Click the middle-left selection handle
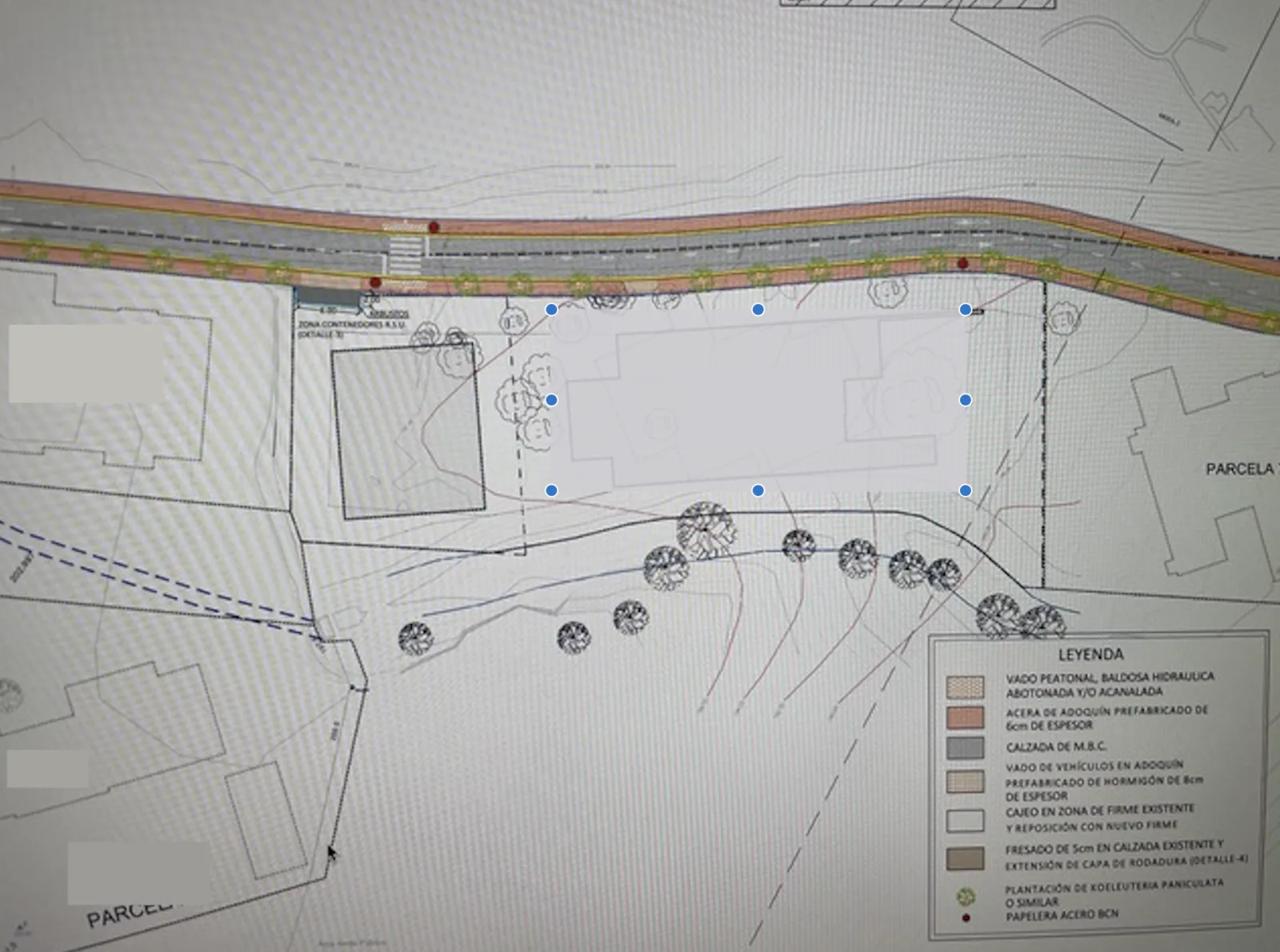The height and width of the screenshot is (952, 1280). pyautogui.click(x=551, y=399)
